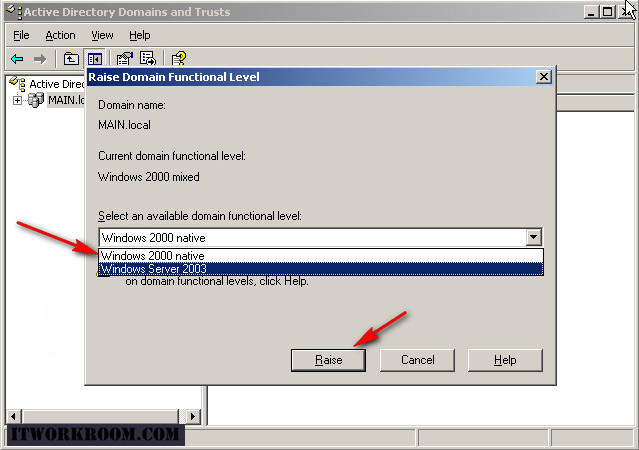Click the Back arrow toolbar icon

coord(17,59)
